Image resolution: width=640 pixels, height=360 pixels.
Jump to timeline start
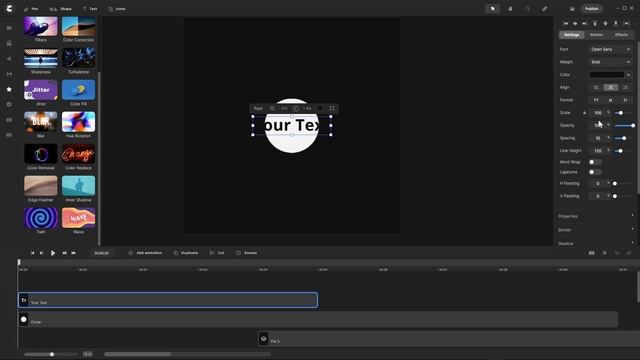32,253
